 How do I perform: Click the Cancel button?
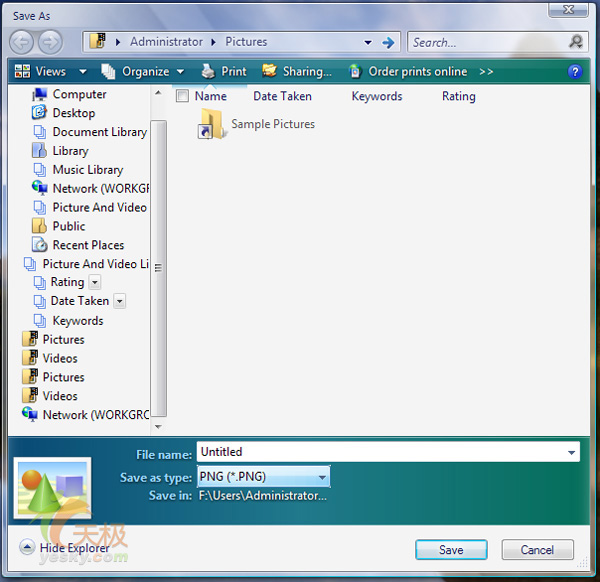coord(537,550)
